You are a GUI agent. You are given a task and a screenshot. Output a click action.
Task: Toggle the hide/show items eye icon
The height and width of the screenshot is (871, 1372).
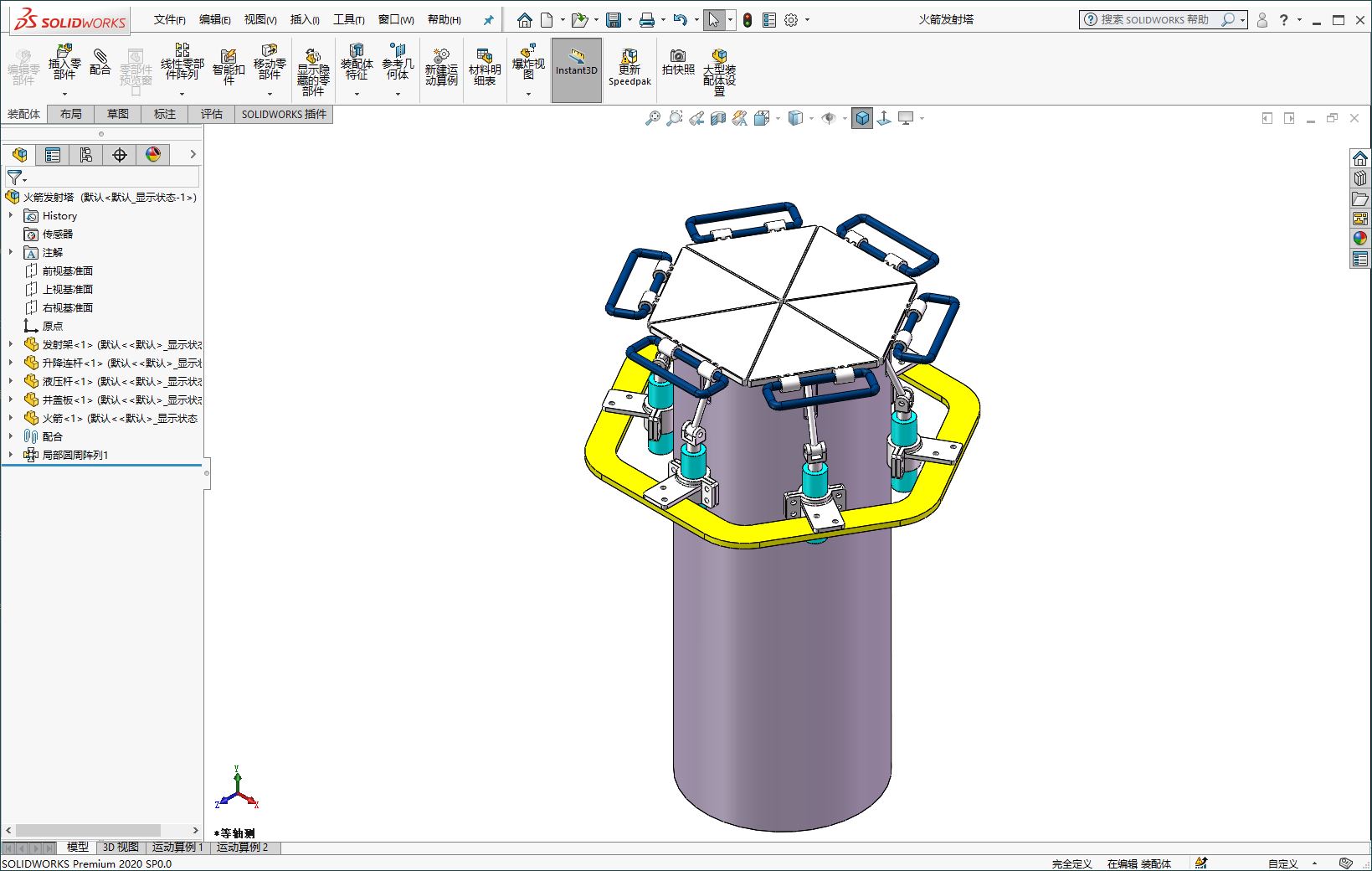829,119
